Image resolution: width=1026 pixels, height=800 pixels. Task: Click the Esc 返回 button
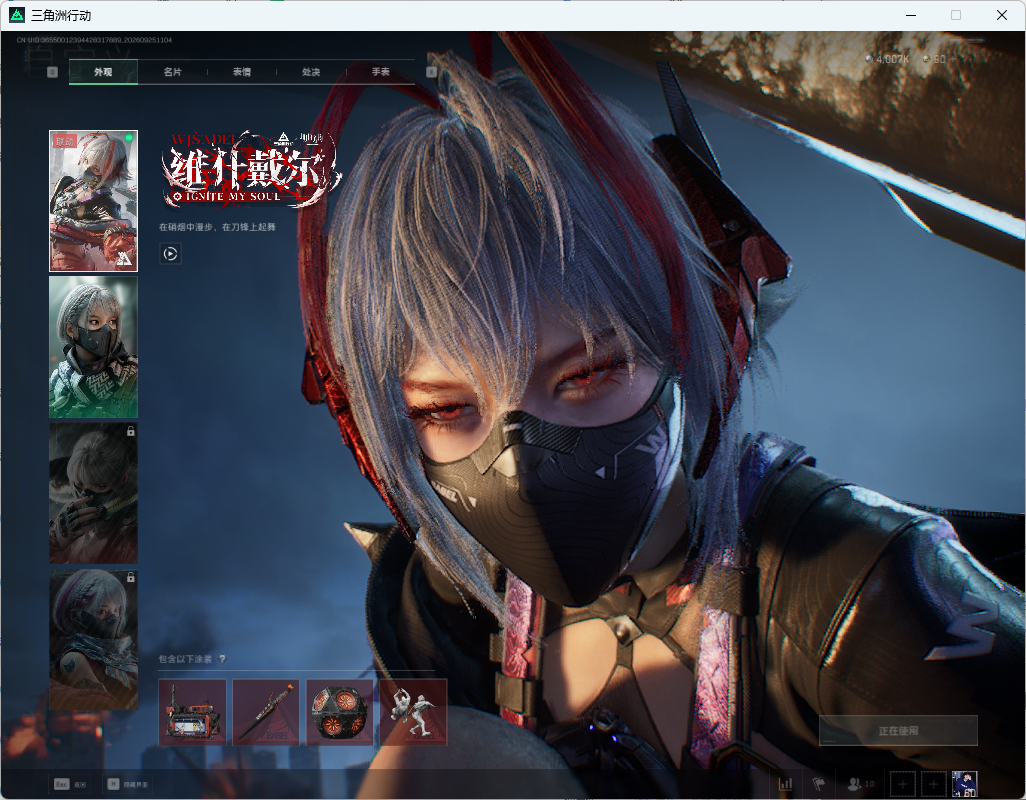[x=71, y=784]
